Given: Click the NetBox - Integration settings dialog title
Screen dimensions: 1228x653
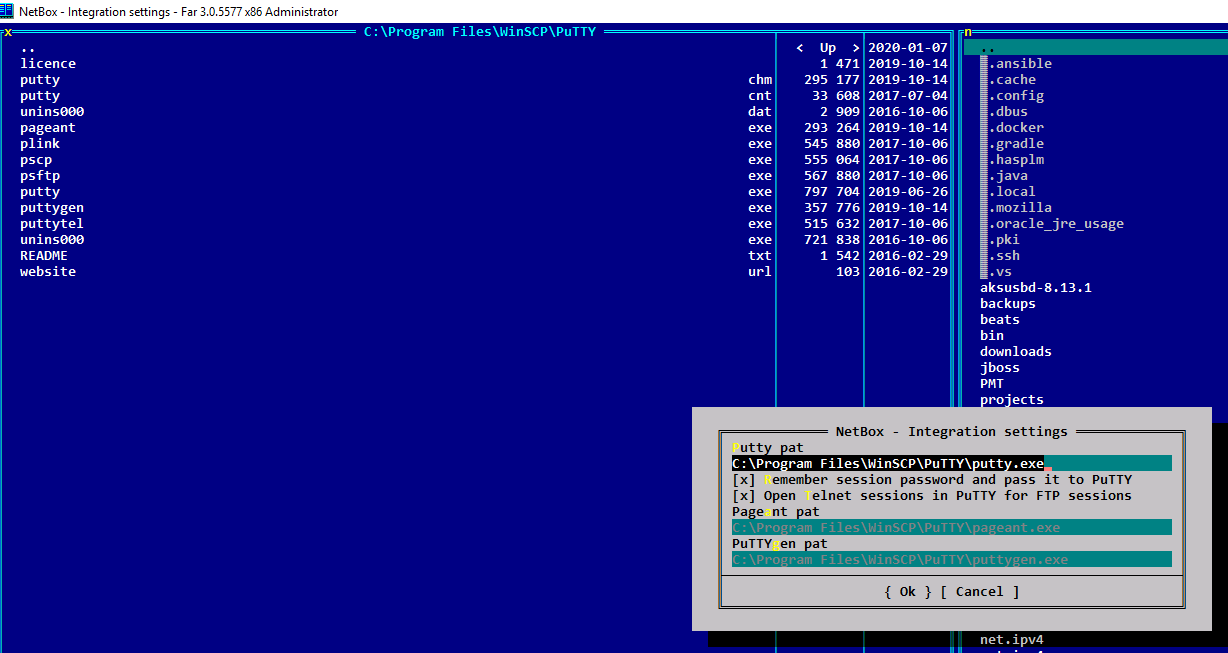Looking at the screenshot, I should 951,431.
